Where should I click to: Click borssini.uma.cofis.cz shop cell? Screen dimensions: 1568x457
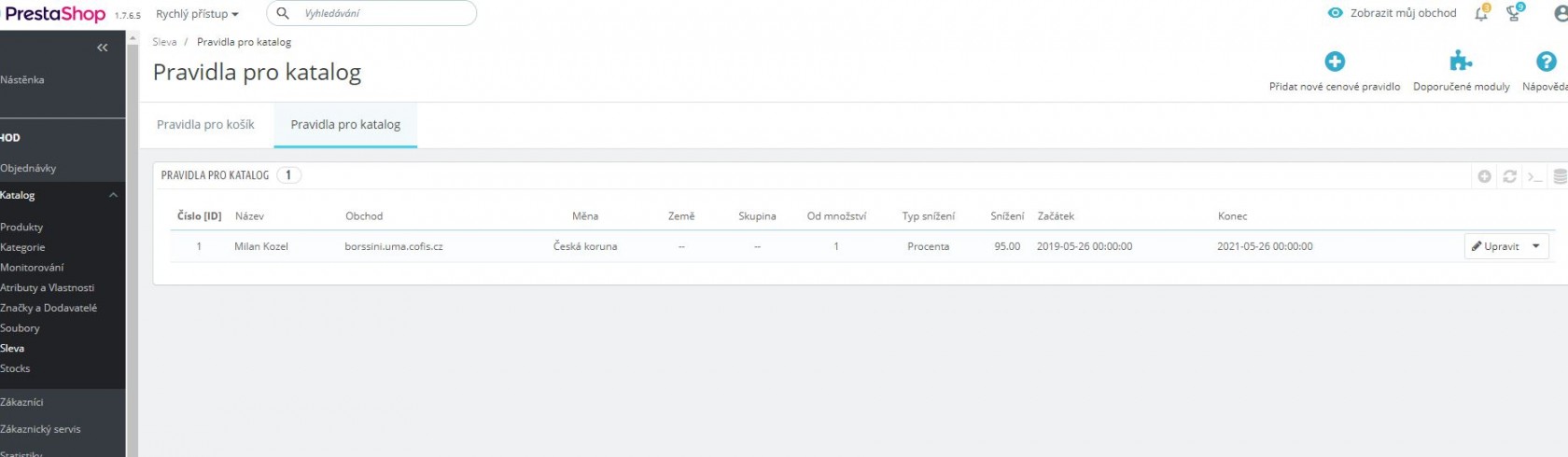394,247
